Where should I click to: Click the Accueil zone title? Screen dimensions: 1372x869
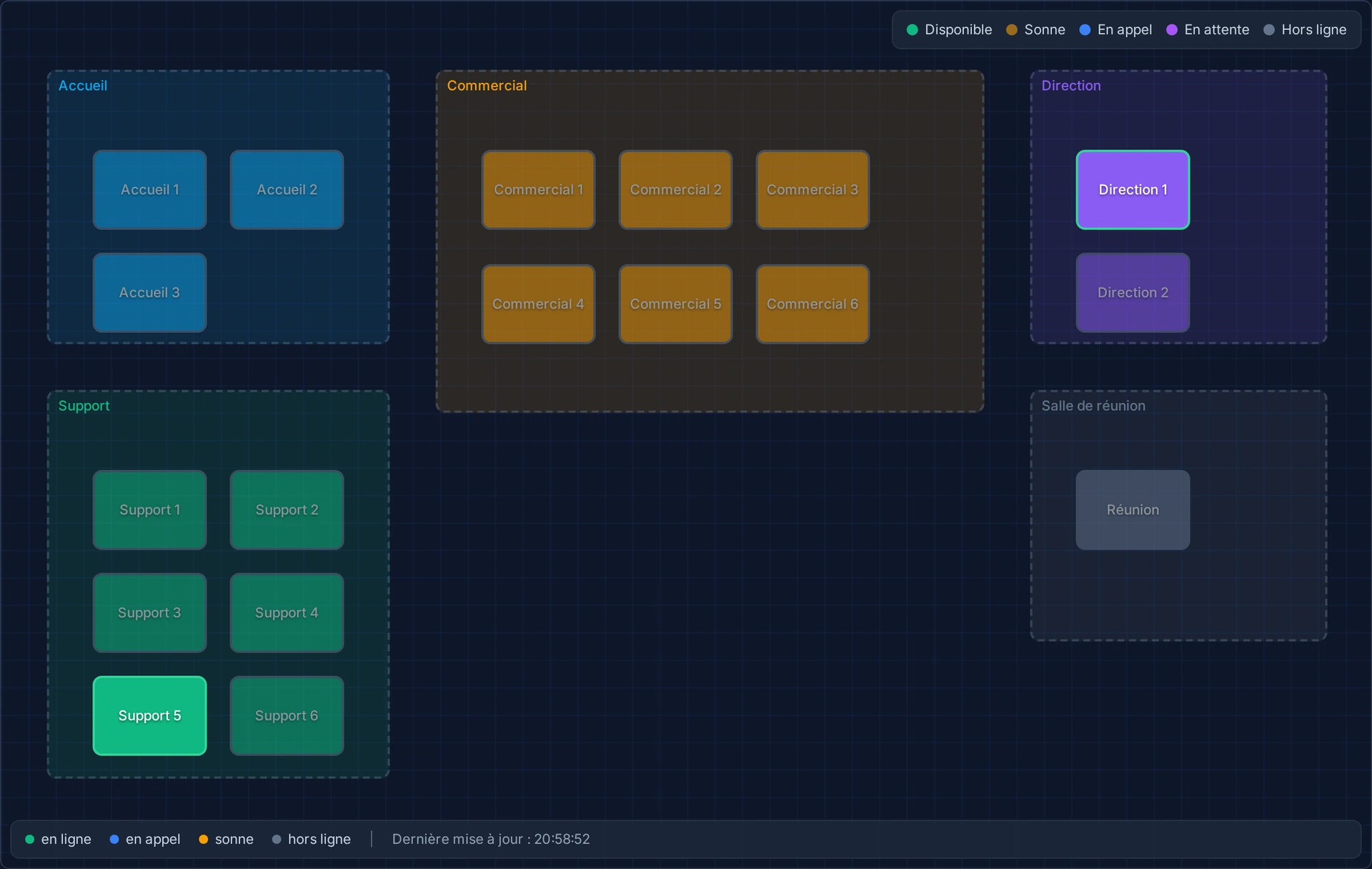click(x=83, y=85)
